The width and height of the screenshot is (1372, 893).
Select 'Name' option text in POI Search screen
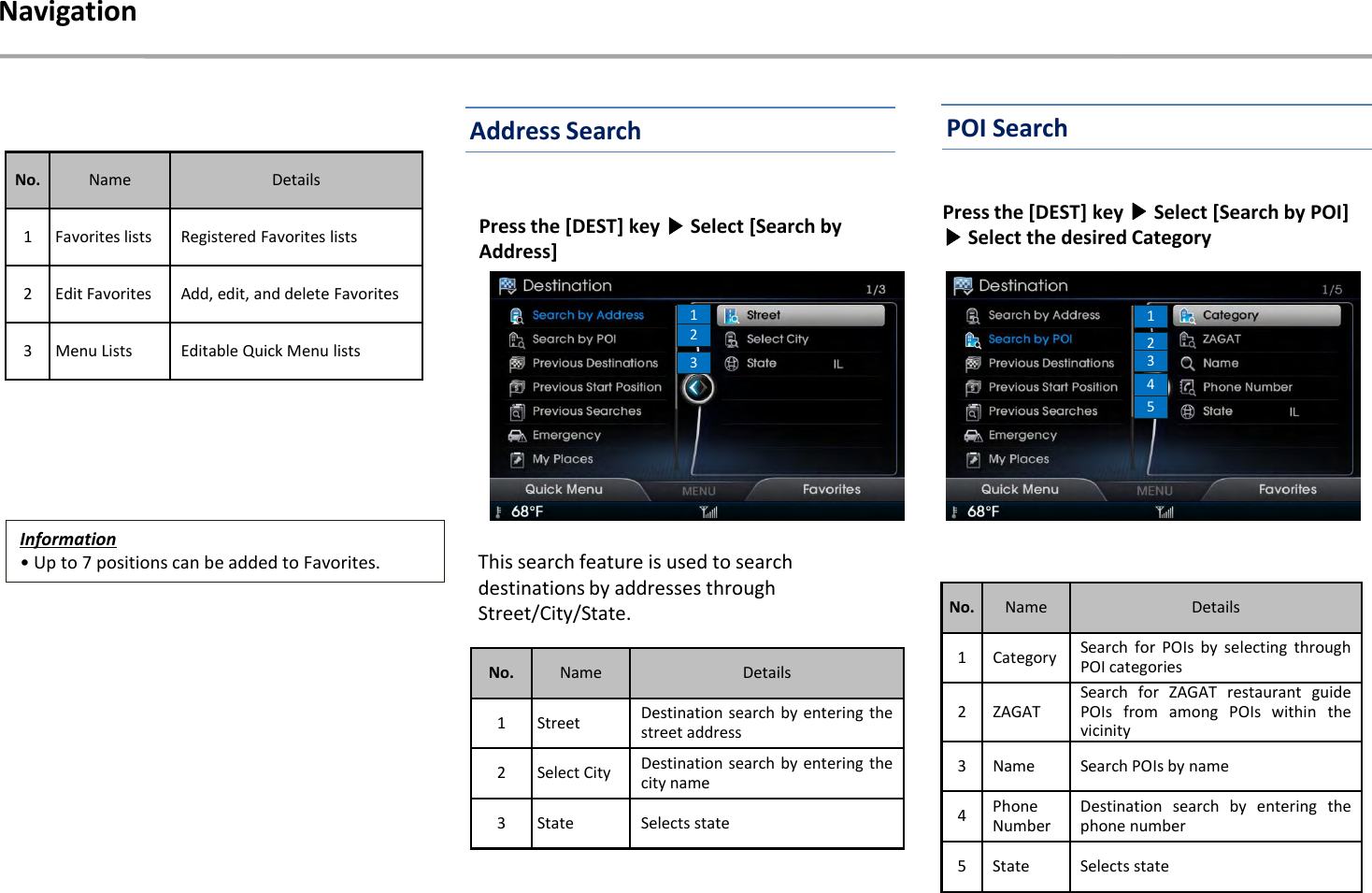point(1221,364)
